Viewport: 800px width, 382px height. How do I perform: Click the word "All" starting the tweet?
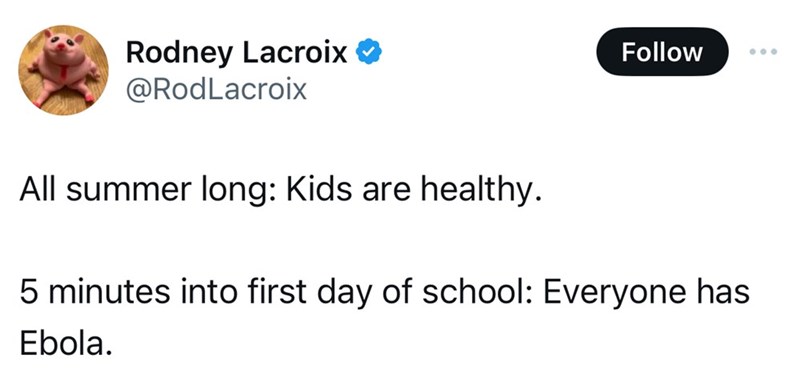(39, 190)
